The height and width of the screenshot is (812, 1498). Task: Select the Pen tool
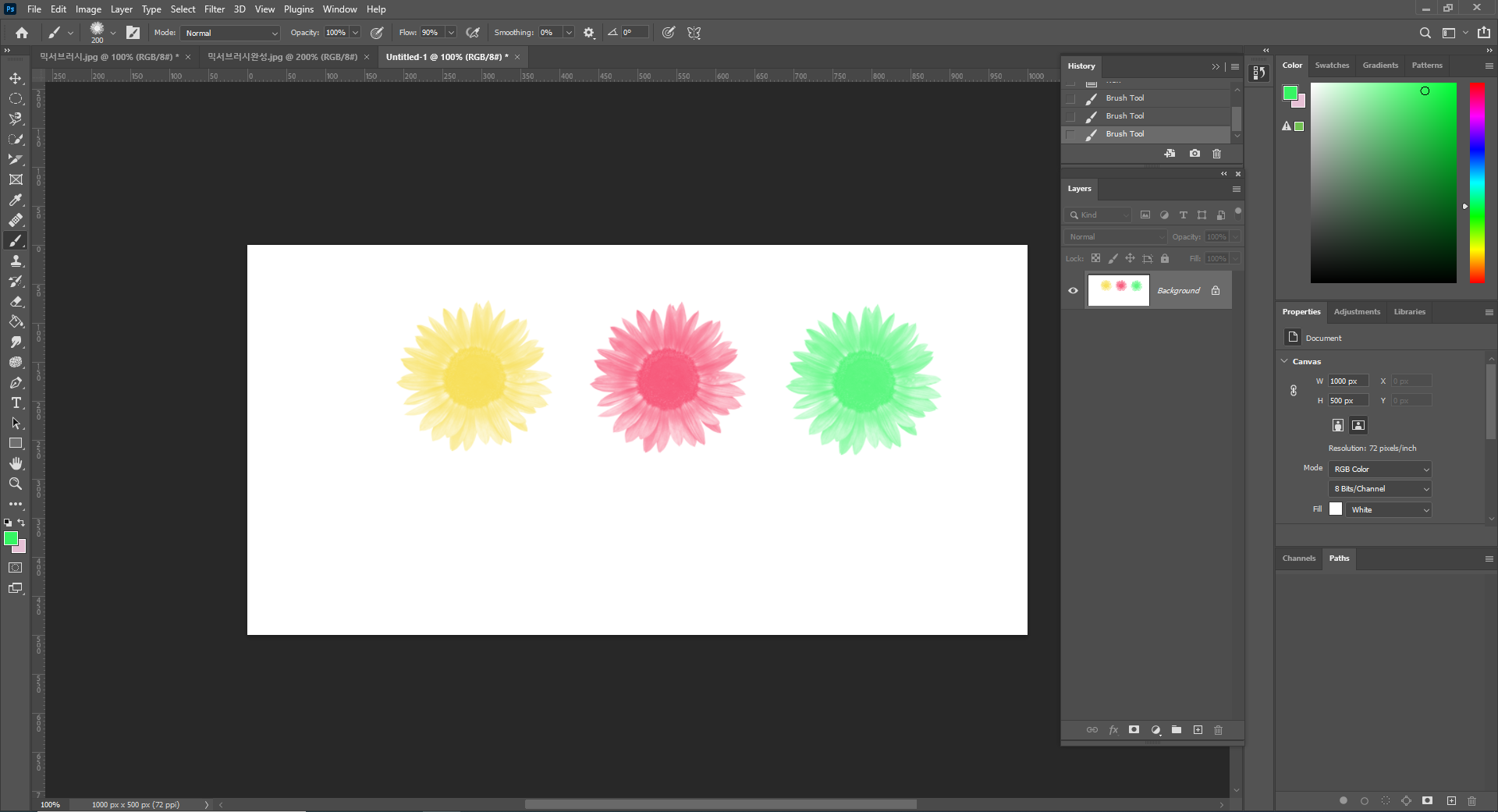coord(16,382)
